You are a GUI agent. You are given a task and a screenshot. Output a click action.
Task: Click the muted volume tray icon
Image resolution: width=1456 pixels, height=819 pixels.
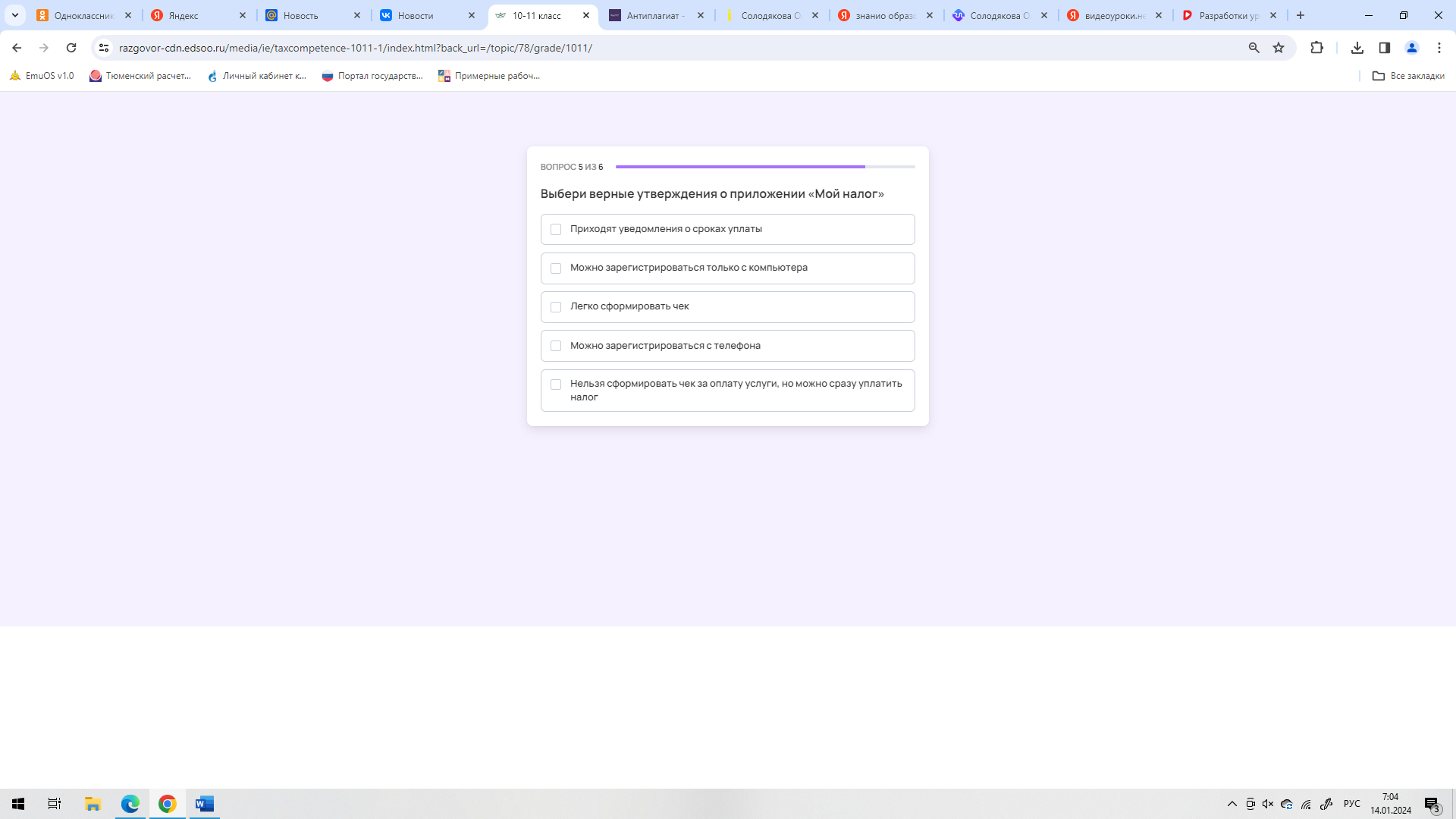(x=1268, y=804)
